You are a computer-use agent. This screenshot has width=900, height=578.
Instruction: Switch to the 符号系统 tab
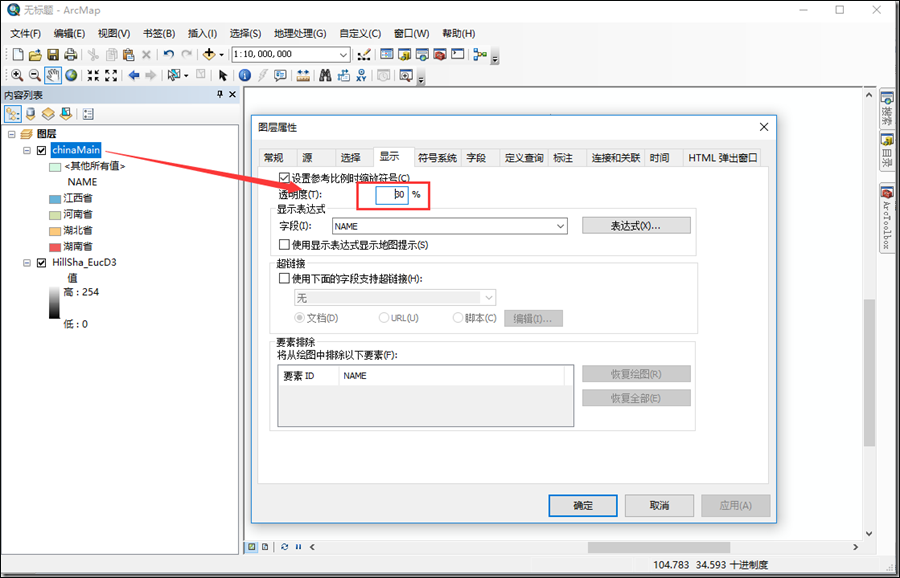click(437, 155)
